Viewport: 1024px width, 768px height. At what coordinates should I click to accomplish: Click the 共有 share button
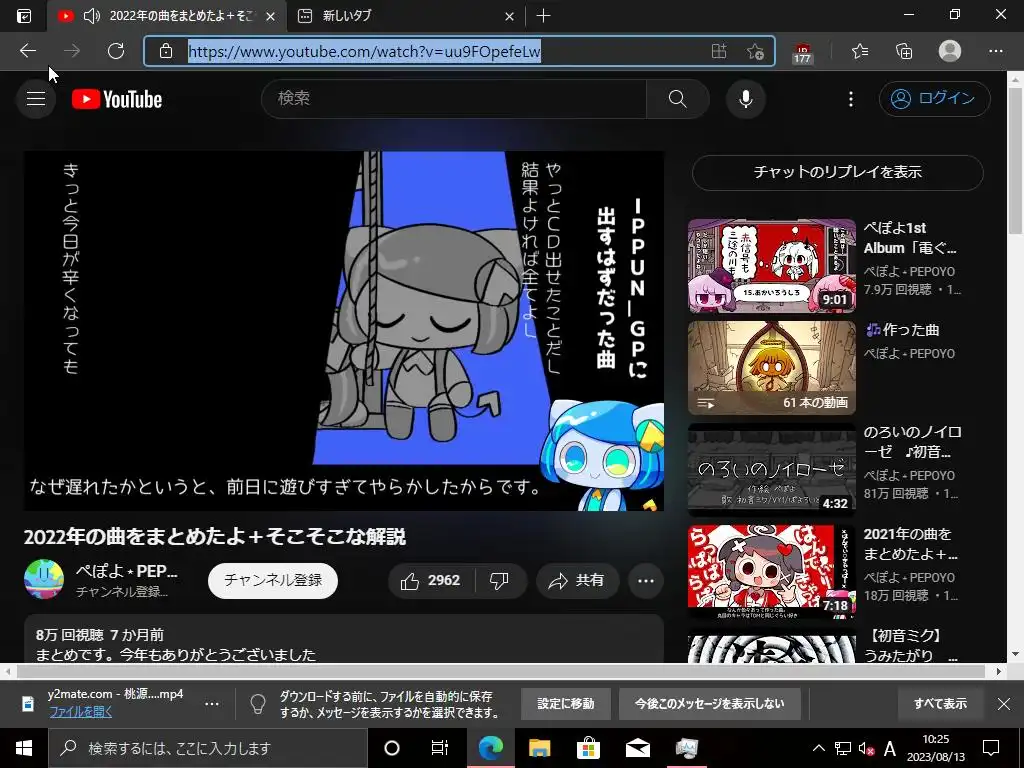tap(577, 581)
